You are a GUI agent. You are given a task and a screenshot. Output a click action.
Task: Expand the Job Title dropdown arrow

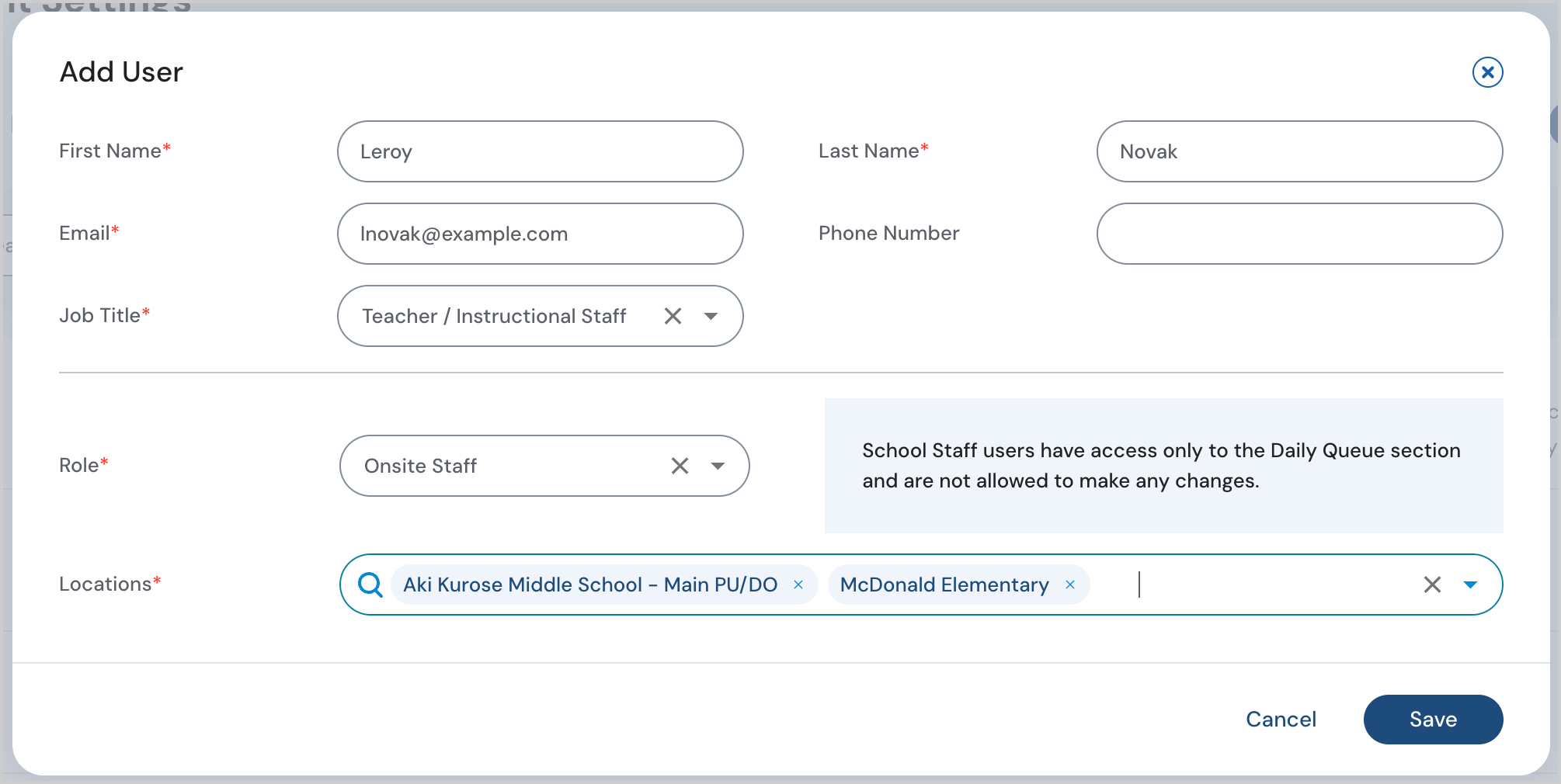coord(711,316)
